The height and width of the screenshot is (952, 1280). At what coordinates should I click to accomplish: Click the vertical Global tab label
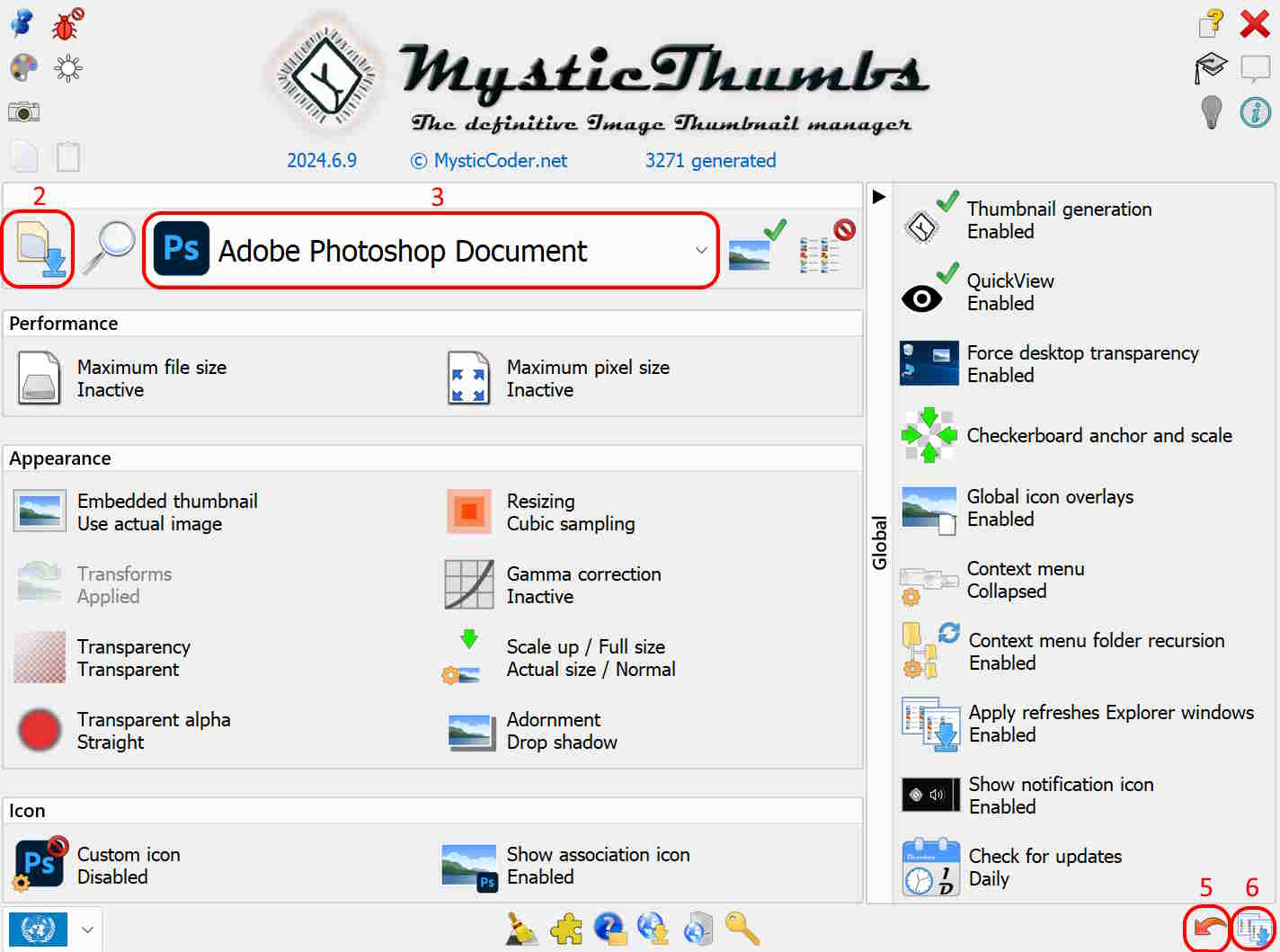pyautogui.click(x=880, y=542)
